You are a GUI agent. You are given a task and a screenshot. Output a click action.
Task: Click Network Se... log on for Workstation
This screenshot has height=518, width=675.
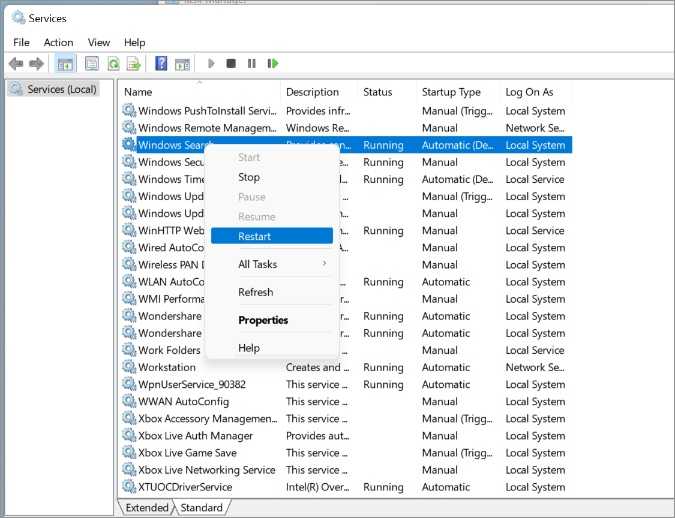[535, 367]
